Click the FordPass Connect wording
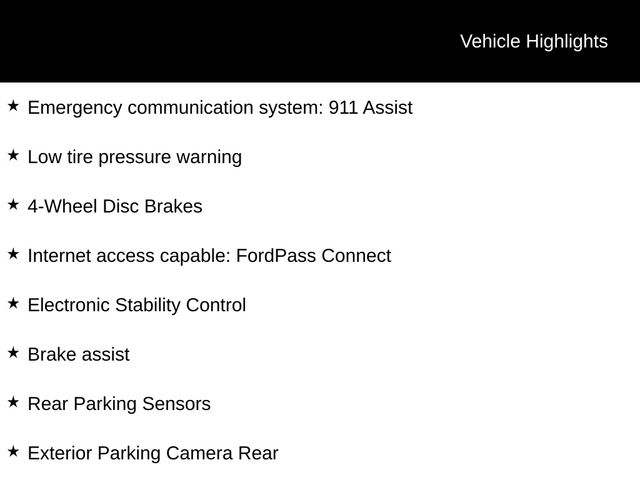Screen dimensions: 640x480 point(313,256)
